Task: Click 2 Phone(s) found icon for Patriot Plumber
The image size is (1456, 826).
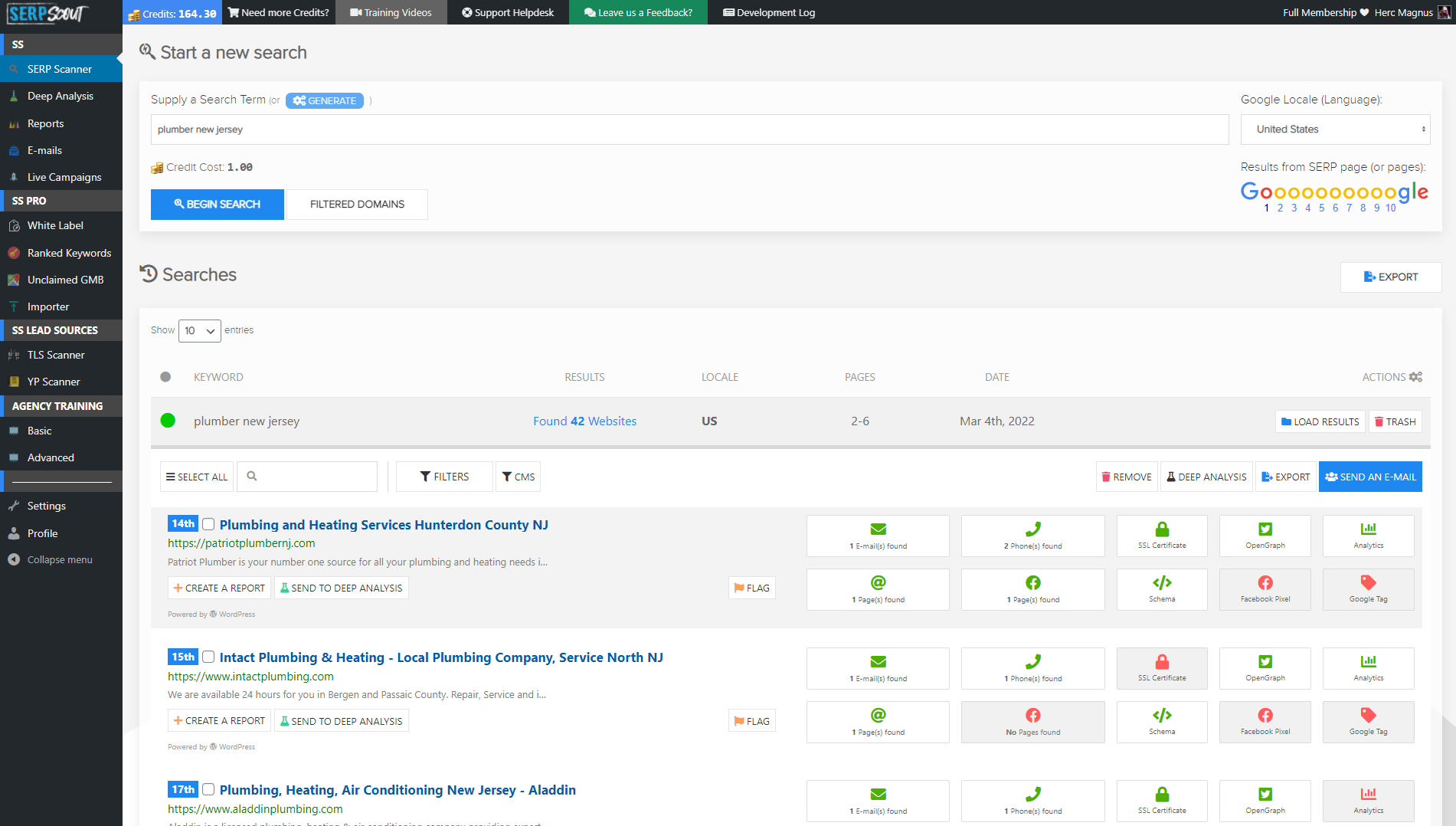Action: pos(1033,529)
